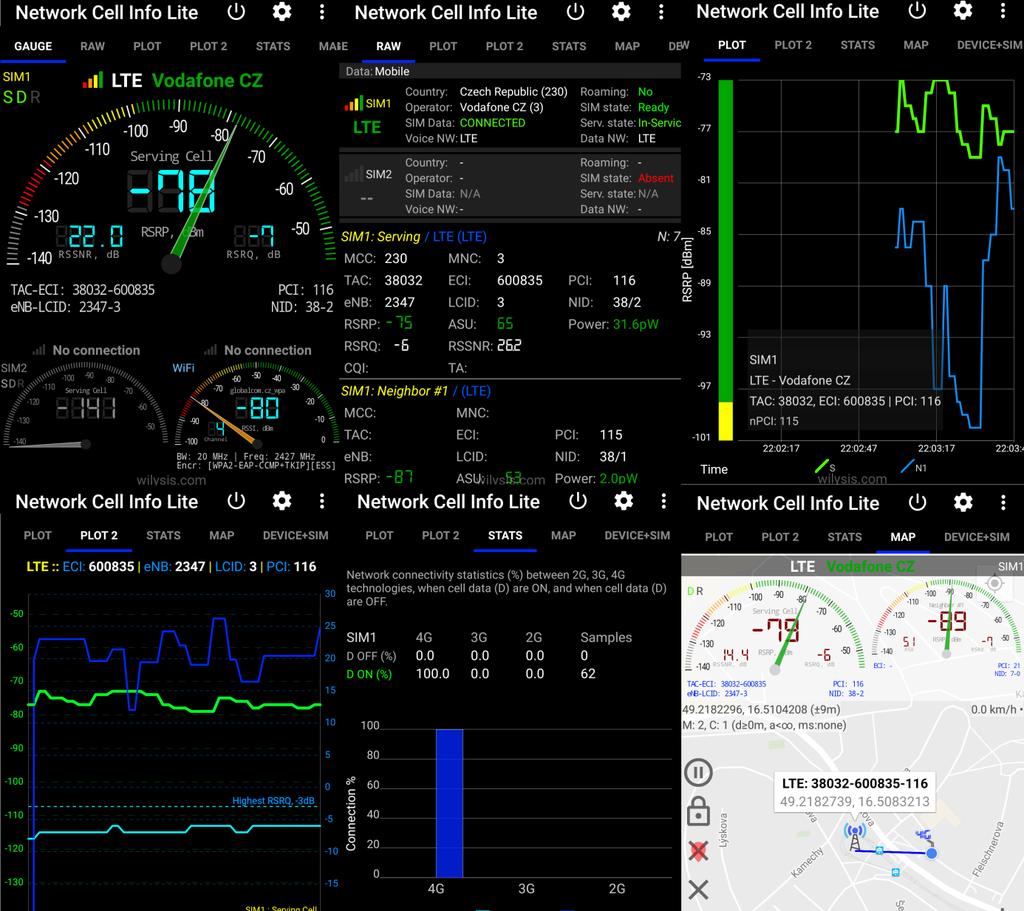1024x911 pixels.
Task: Tap the Serving Cell gauge on GAUGE screen
Action: tap(171, 184)
